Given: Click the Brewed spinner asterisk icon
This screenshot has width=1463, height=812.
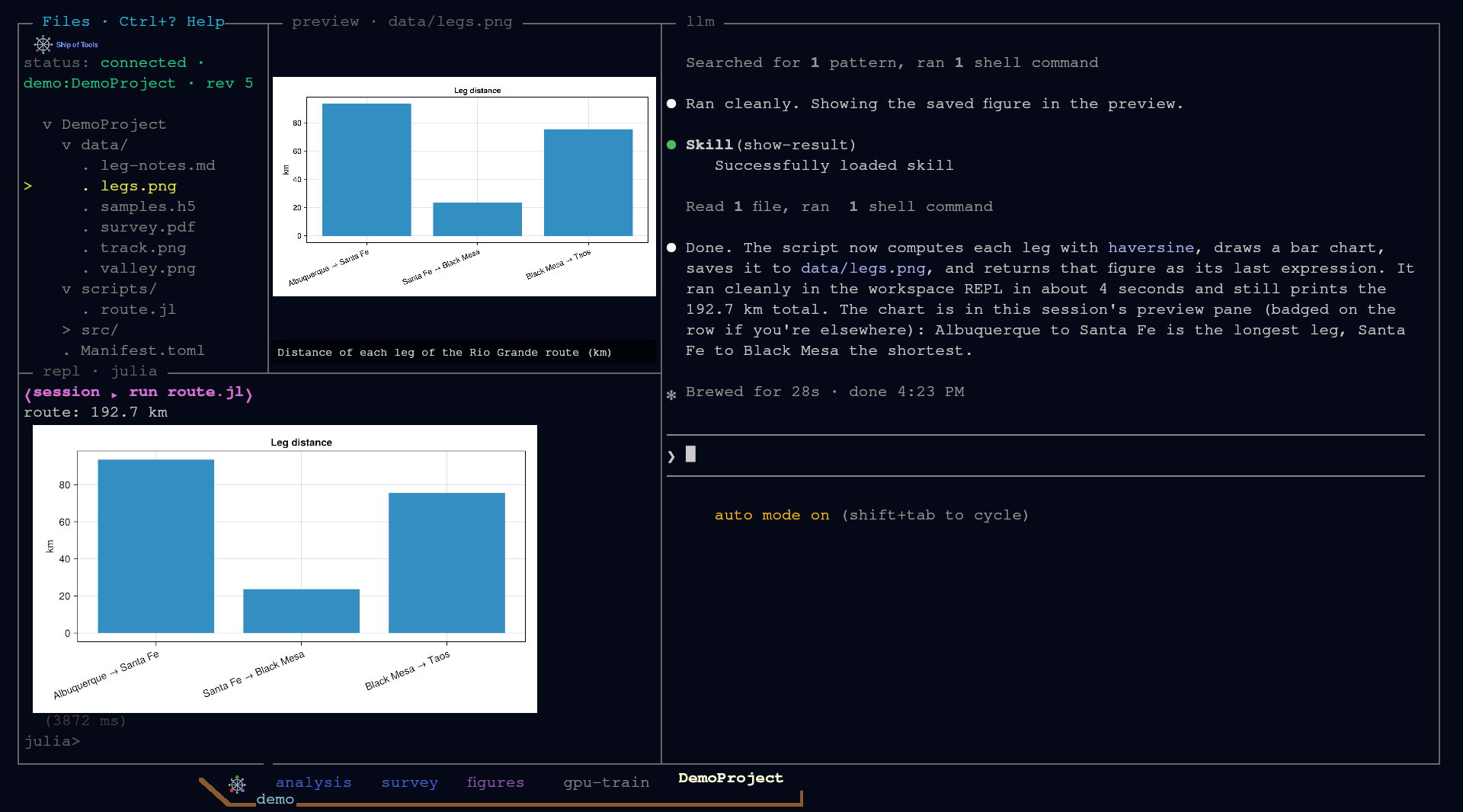Looking at the screenshot, I should point(671,395).
